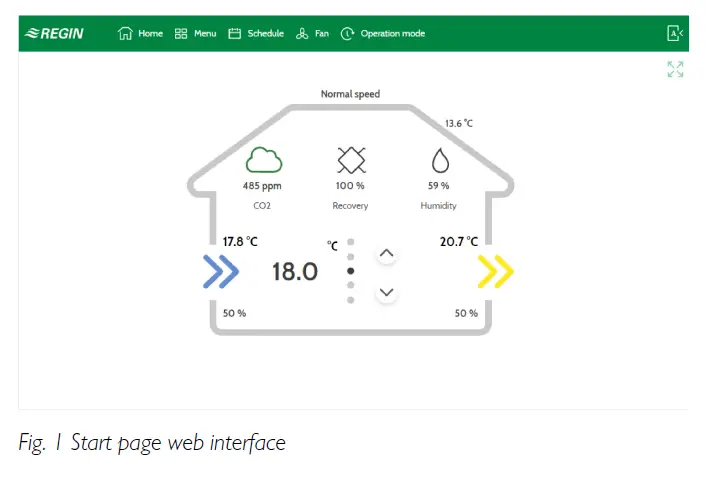The image size is (725, 479).
Task: Open the Schedule page
Action: 256,33
